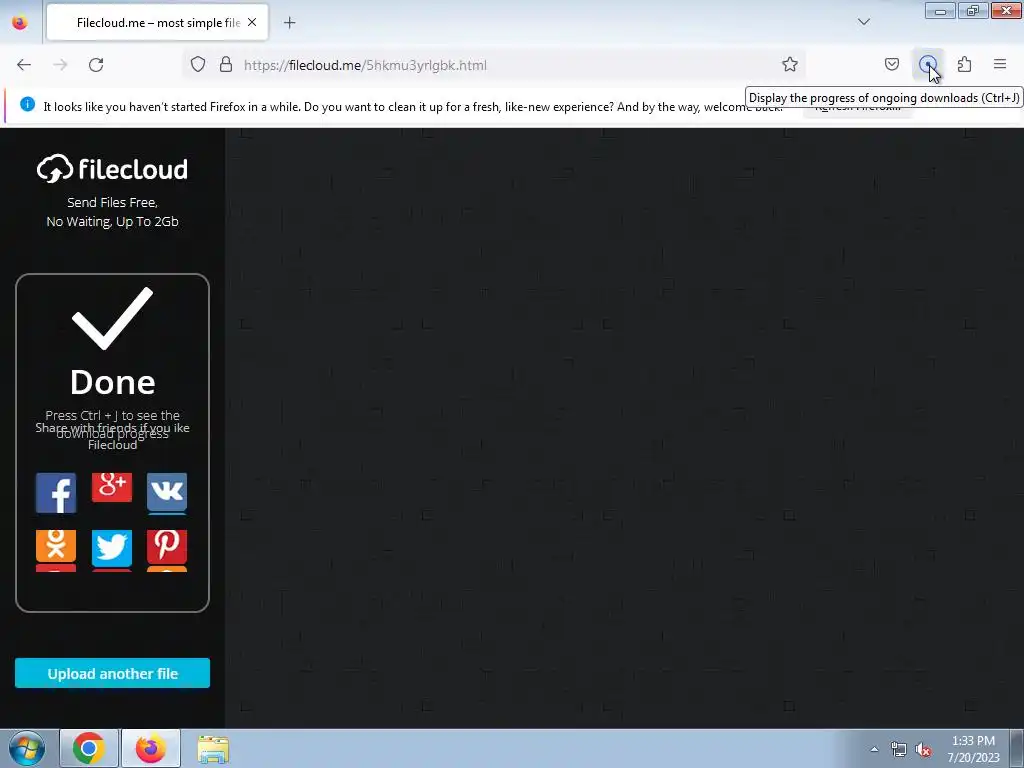Click the info icon in notification bar
This screenshot has height=768, width=1024.
(27, 104)
